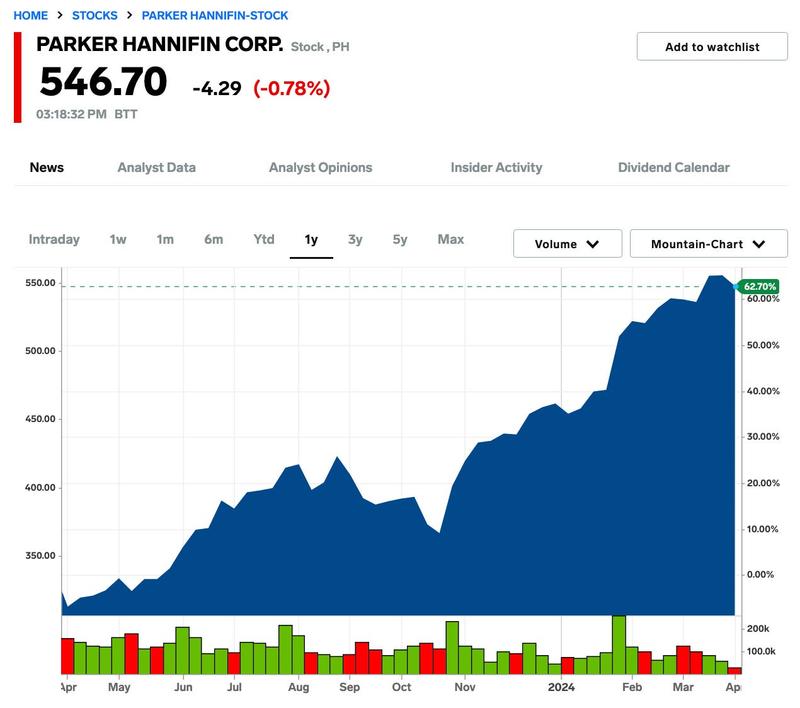The width and height of the screenshot is (800, 708).
Task: Click the last red volume bar in Apr
Action: 735,670
